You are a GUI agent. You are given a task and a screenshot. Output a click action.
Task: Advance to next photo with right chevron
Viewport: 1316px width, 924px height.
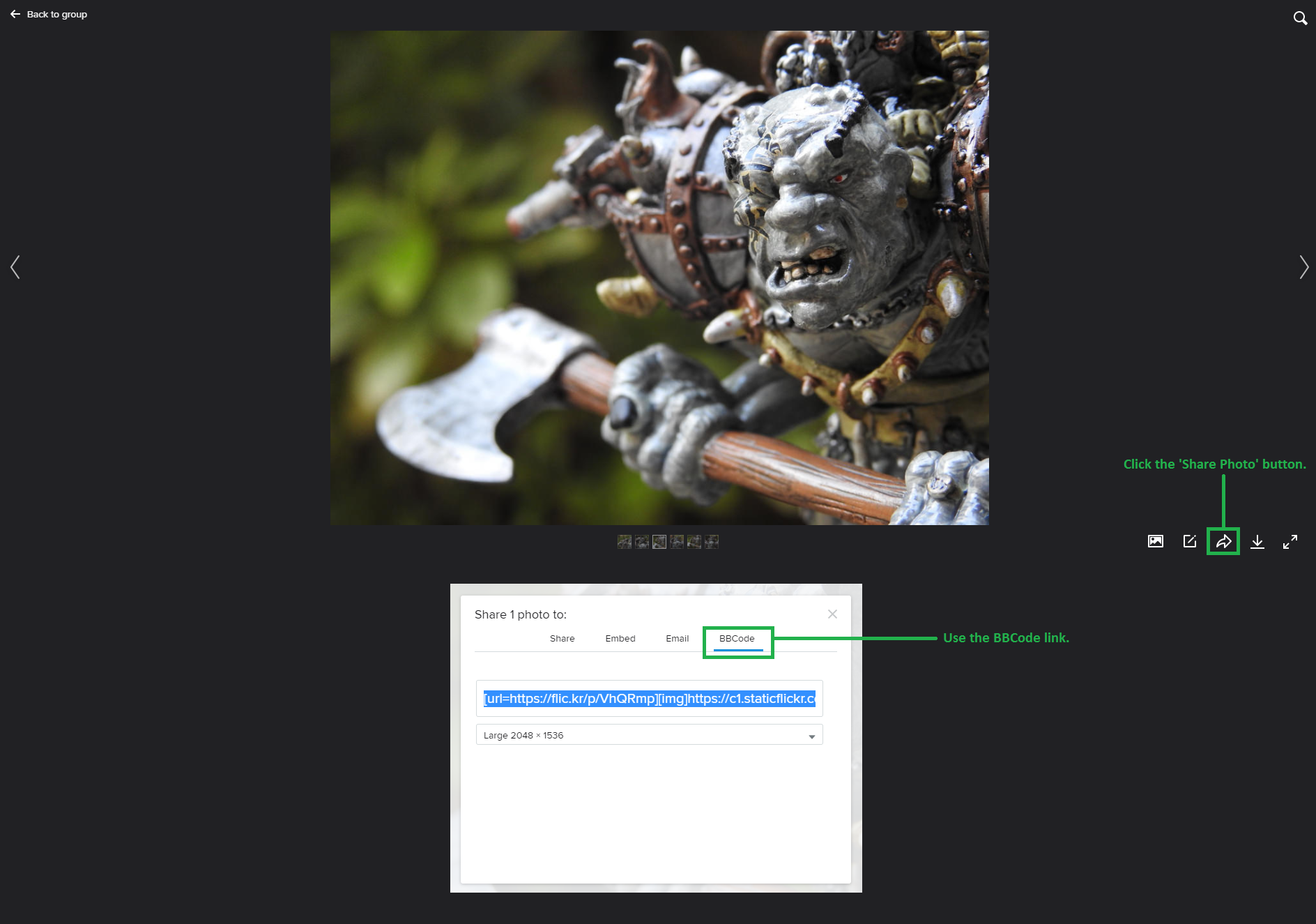click(x=1303, y=267)
